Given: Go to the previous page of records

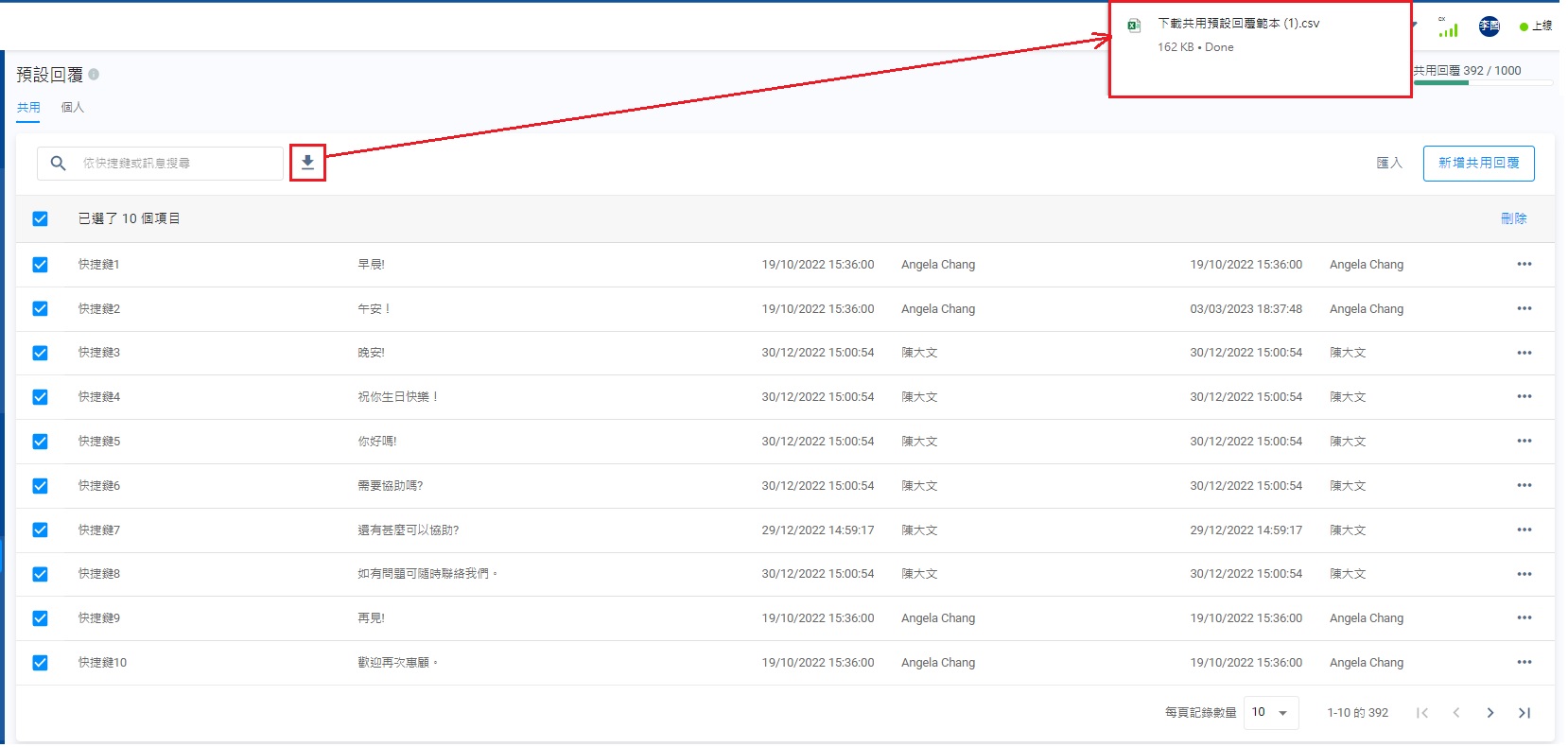Looking at the screenshot, I should 1456,713.
